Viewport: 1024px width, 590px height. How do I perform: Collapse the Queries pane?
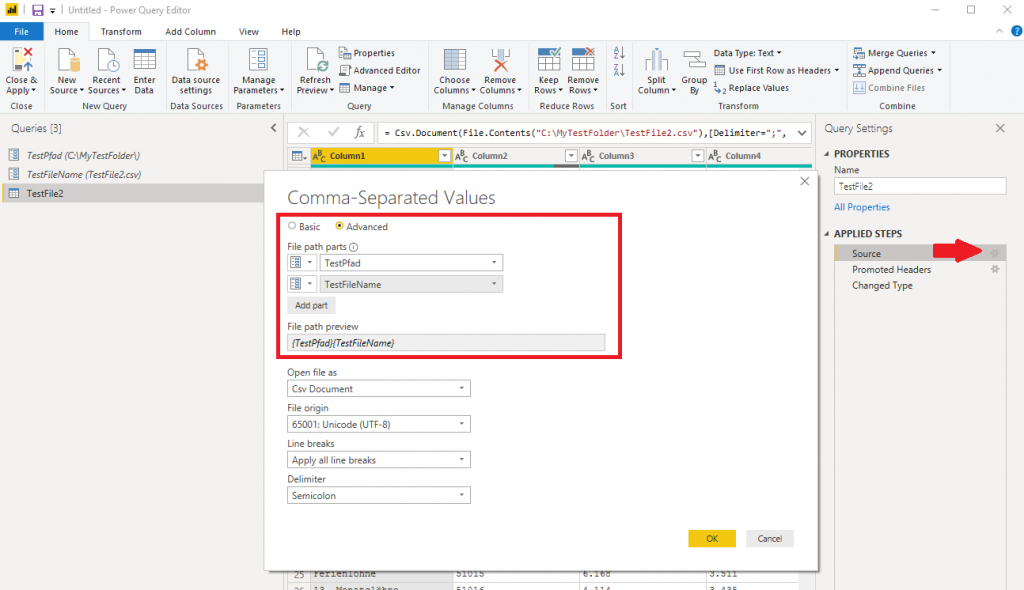point(274,128)
